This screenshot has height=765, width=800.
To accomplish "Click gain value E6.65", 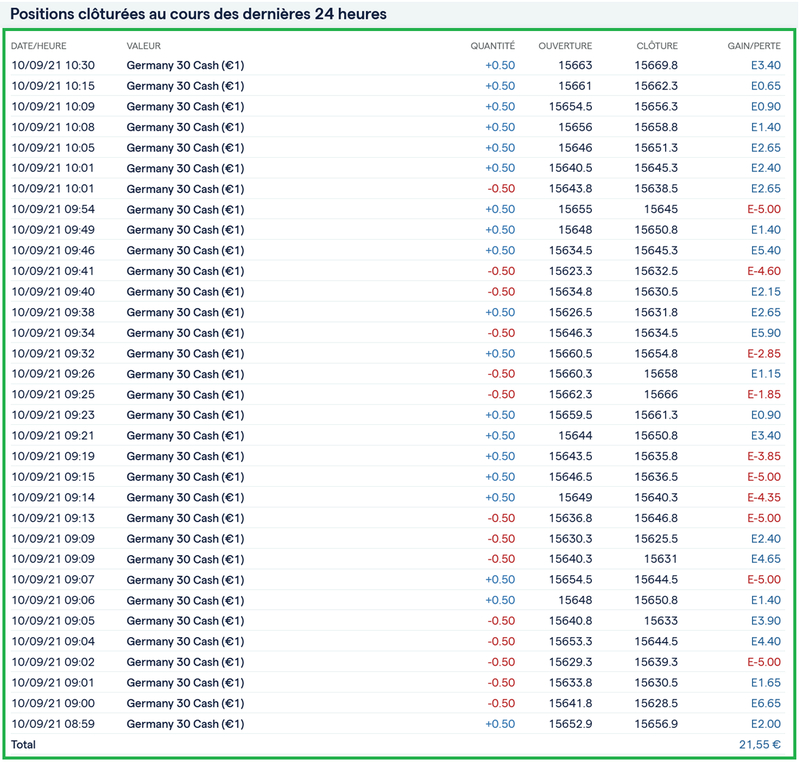I will [x=766, y=703].
